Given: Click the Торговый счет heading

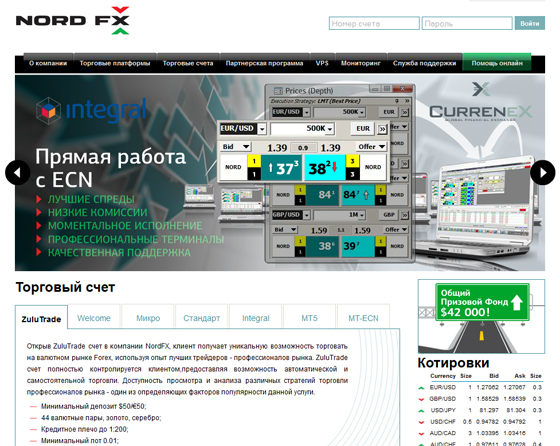Looking at the screenshot, I should click(x=65, y=287).
